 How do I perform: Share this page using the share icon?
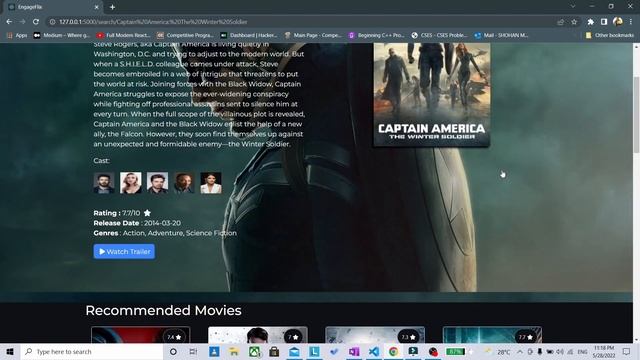click(560, 22)
